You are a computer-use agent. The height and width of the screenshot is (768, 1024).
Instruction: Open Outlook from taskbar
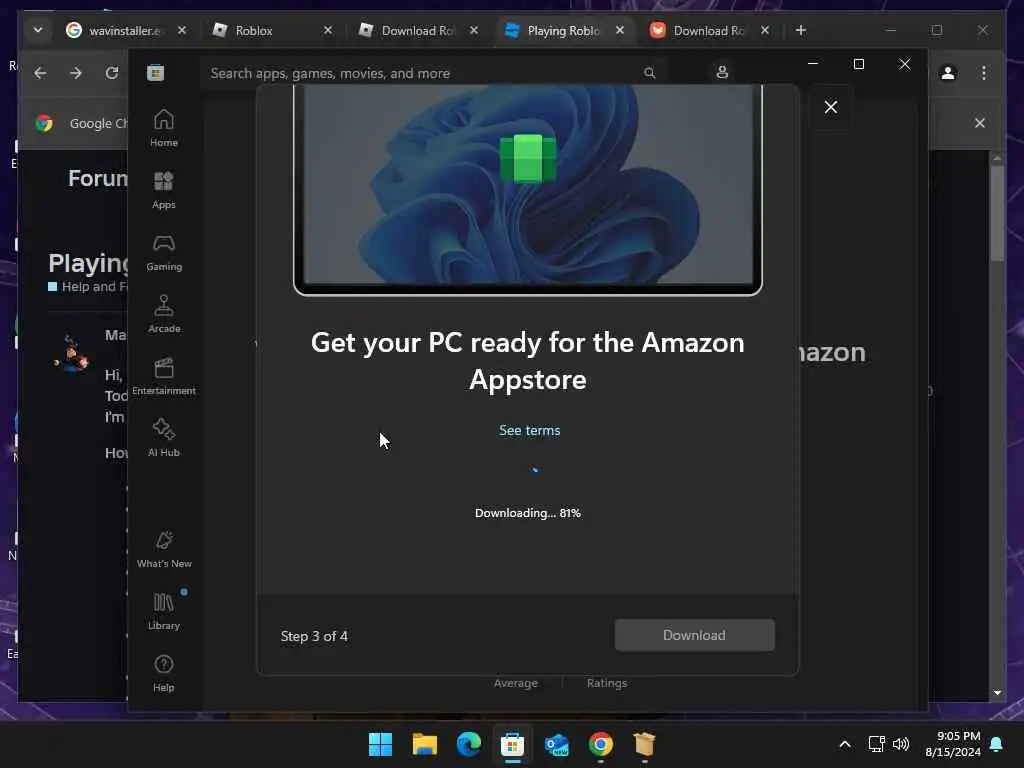(x=556, y=744)
